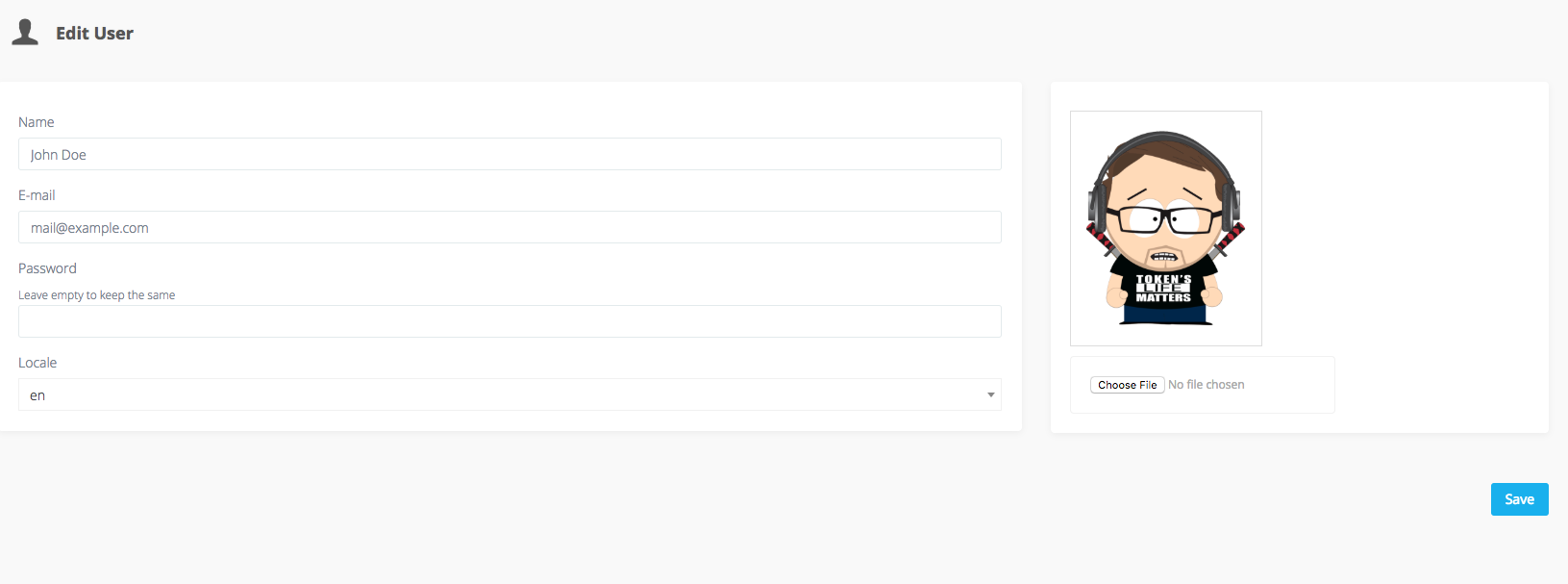
Task: Click the Locale dropdown chevron arrow
Action: click(990, 394)
